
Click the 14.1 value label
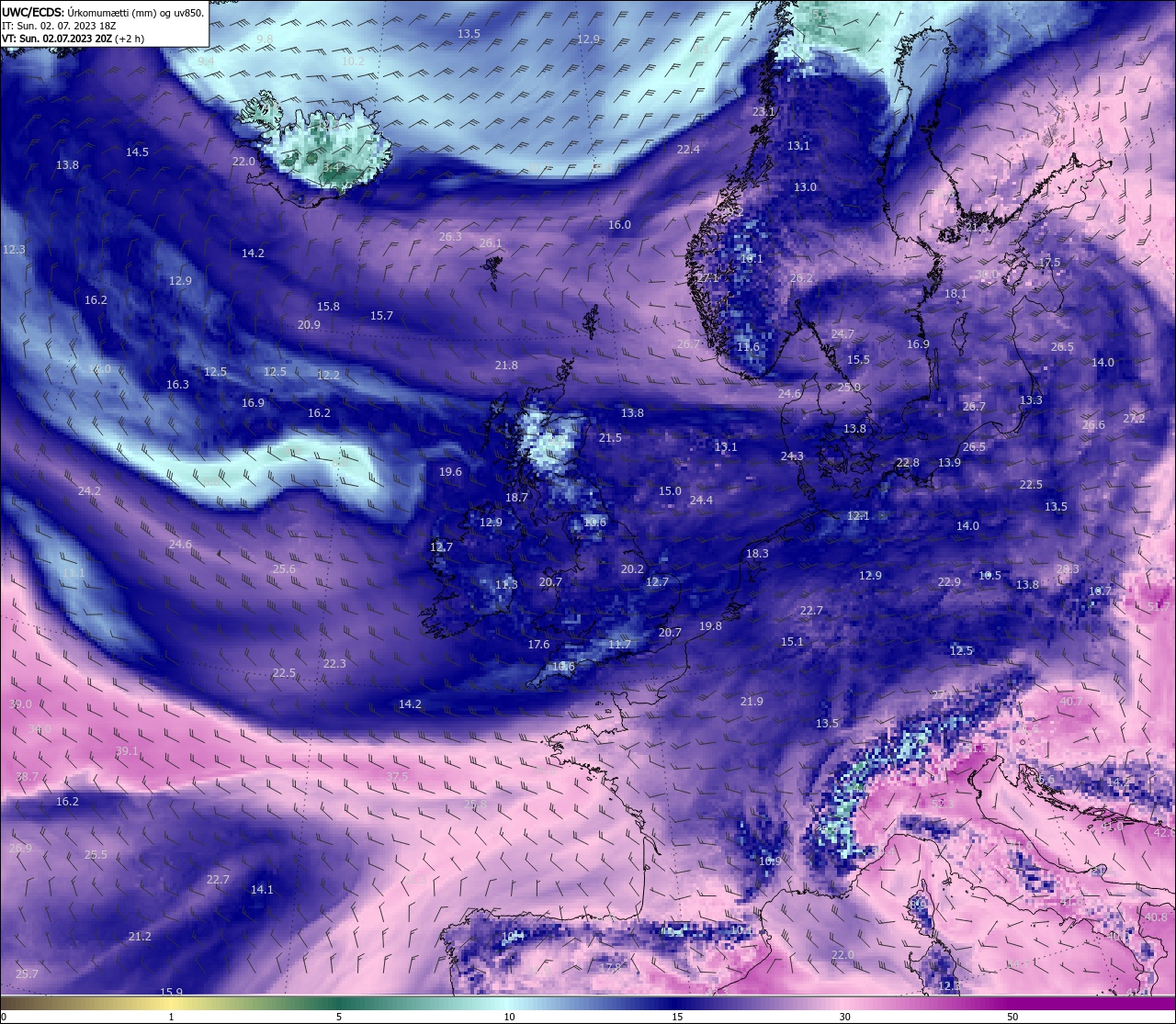[x=262, y=890]
